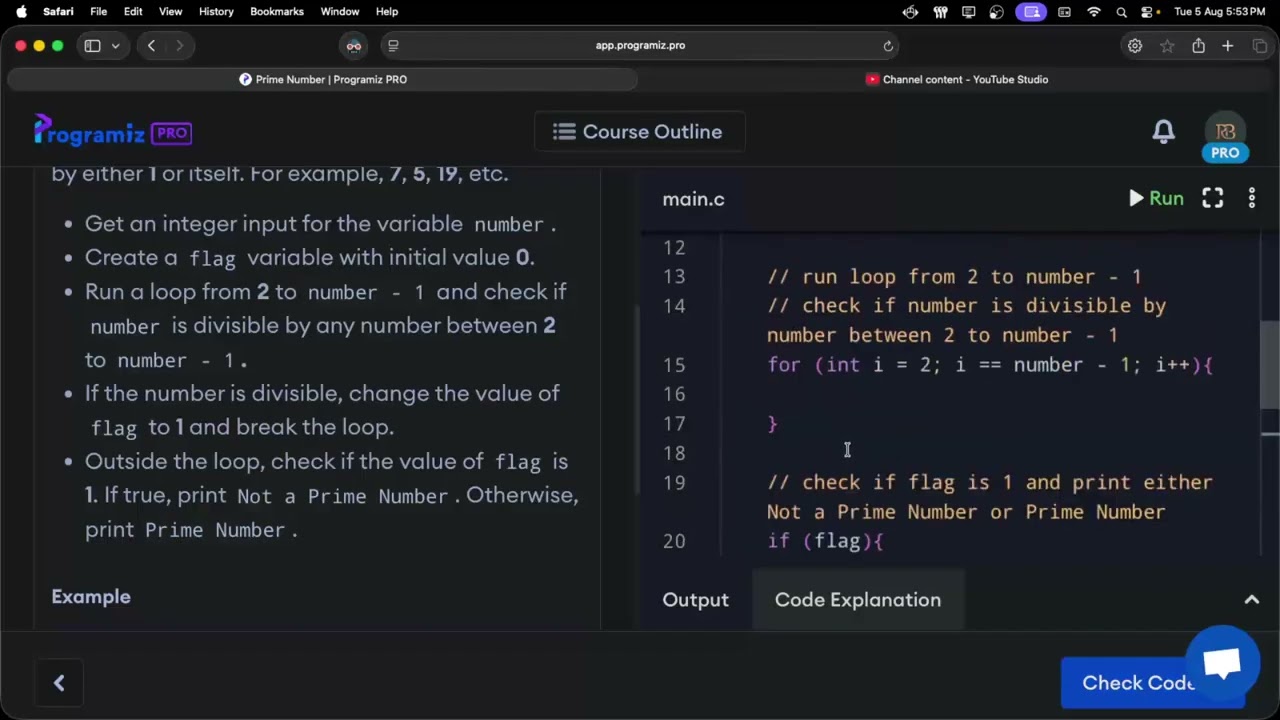Click the screen mirroring menu bar icon
Image resolution: width=1280 pixels, height=720 pixels.
click(968, 12)
